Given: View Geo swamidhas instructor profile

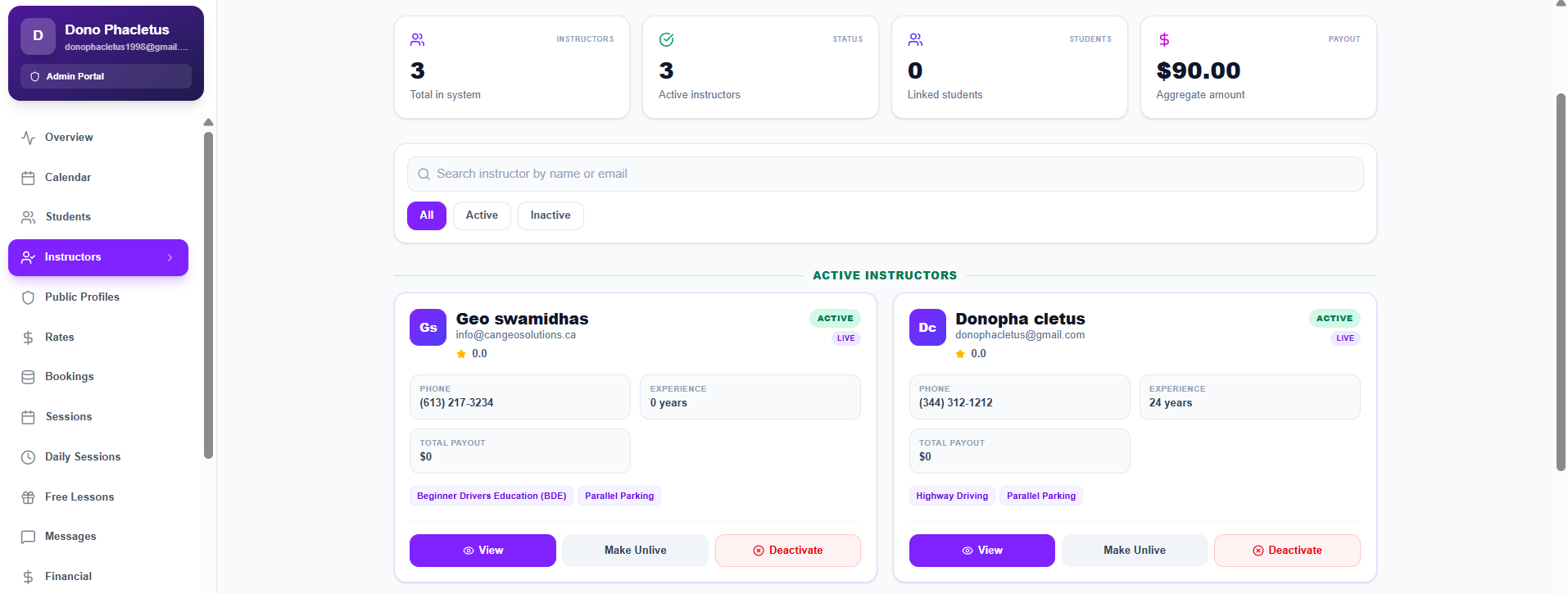Looking at the screenshot, I should coord(483,551).
